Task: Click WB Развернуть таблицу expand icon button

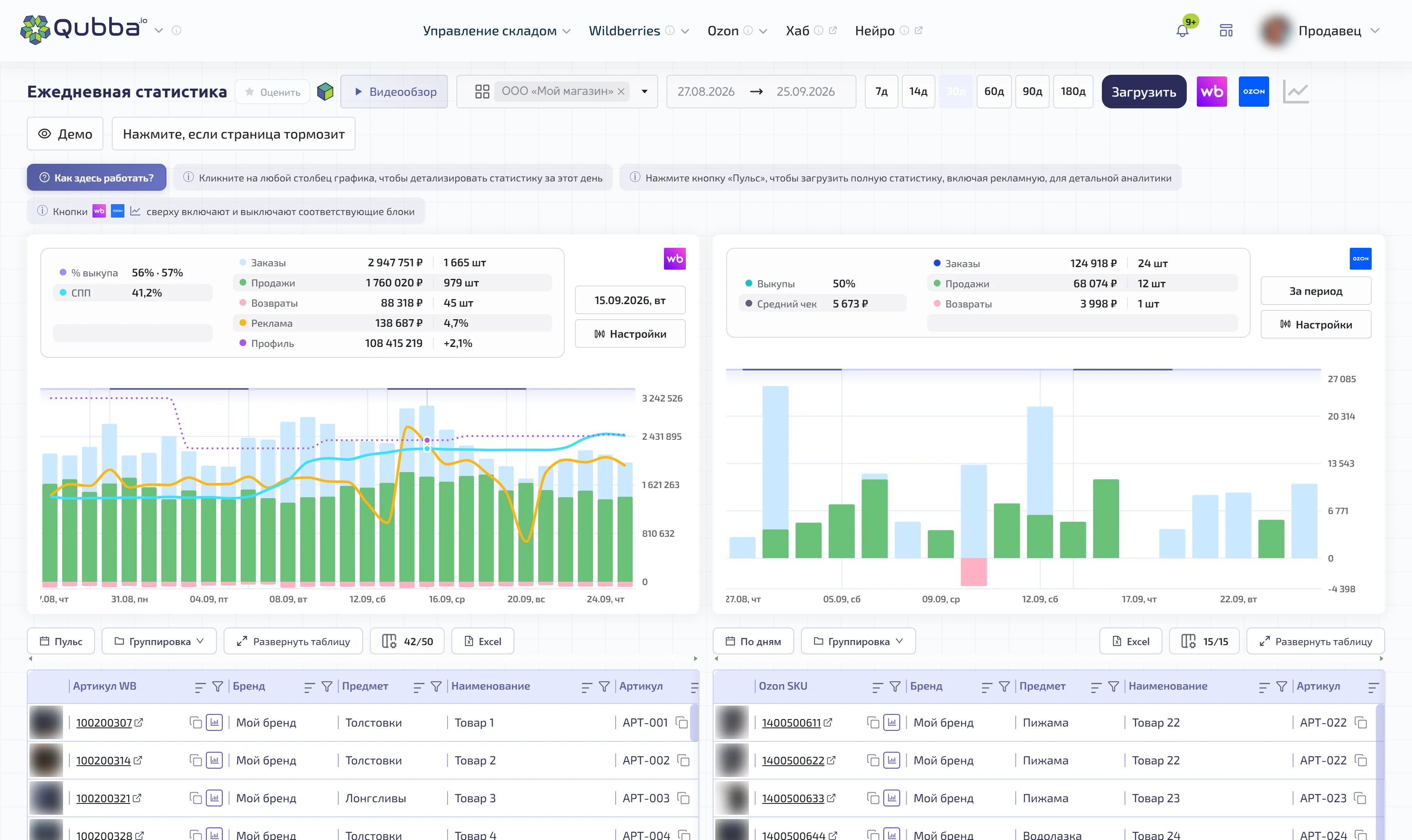Action: [x=293, y=641]
